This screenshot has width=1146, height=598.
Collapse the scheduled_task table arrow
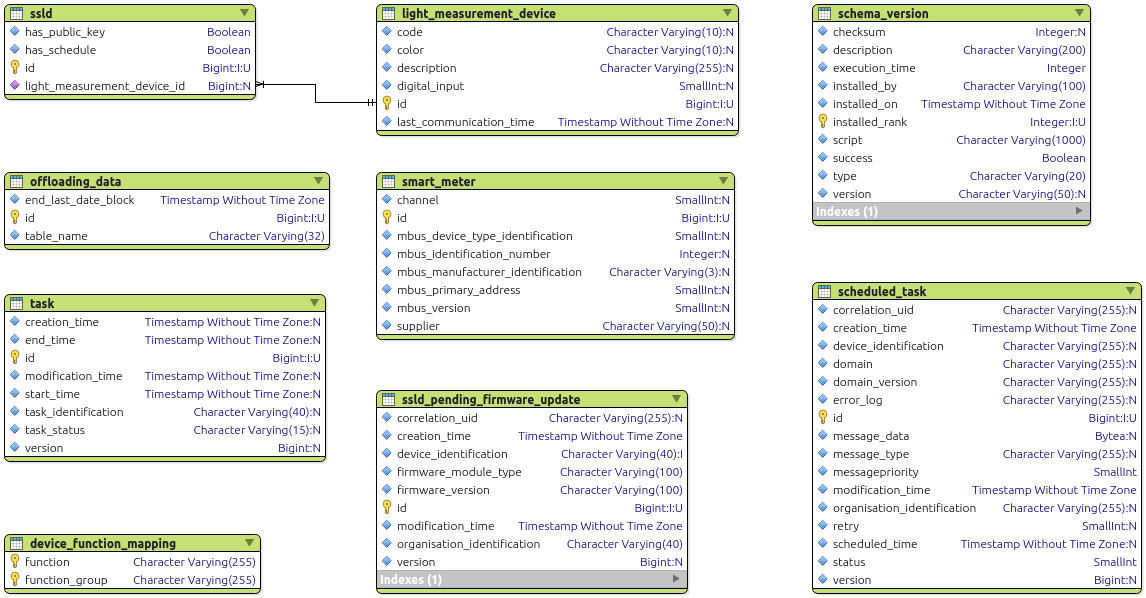pyautogui.click(x=1128, y=291)
